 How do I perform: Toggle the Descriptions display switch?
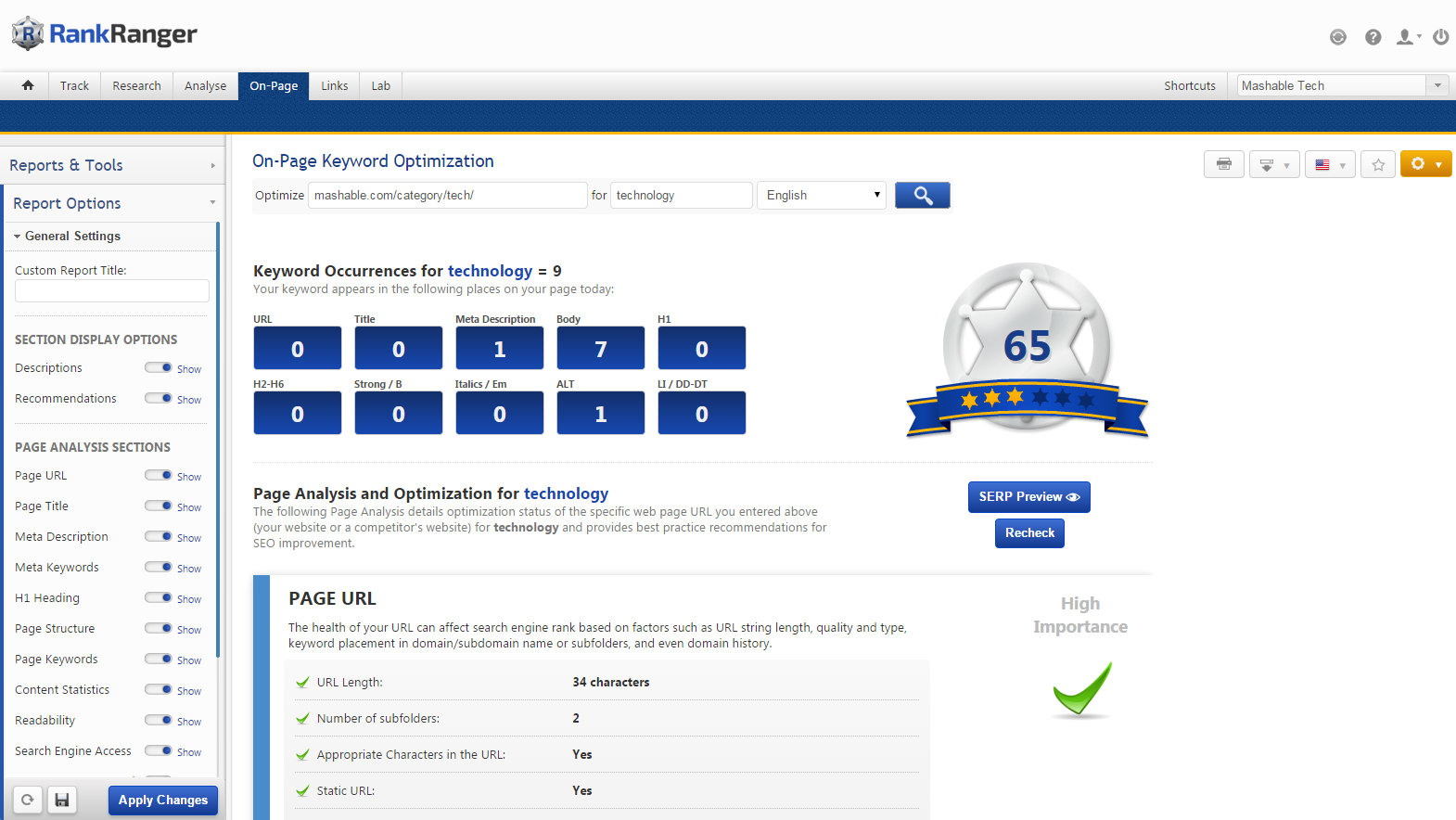coord(159,367)
